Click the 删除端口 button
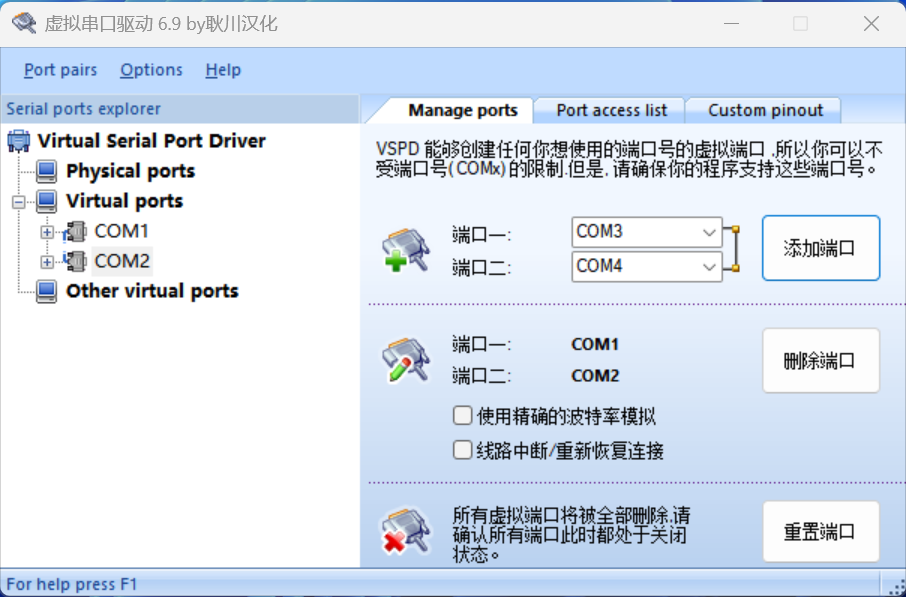 point(820,361)
